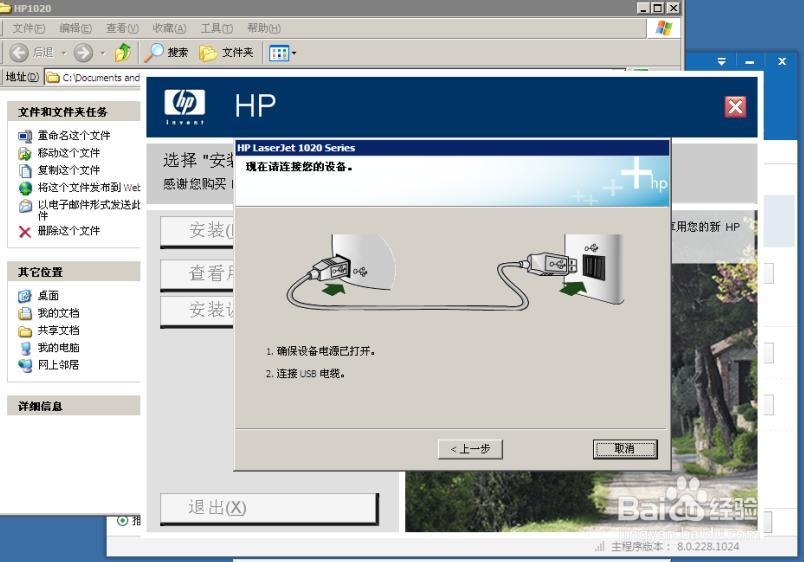Click the Views icon in Explorer toolbar
Screen dimensions: 804x562
point(279,53)
